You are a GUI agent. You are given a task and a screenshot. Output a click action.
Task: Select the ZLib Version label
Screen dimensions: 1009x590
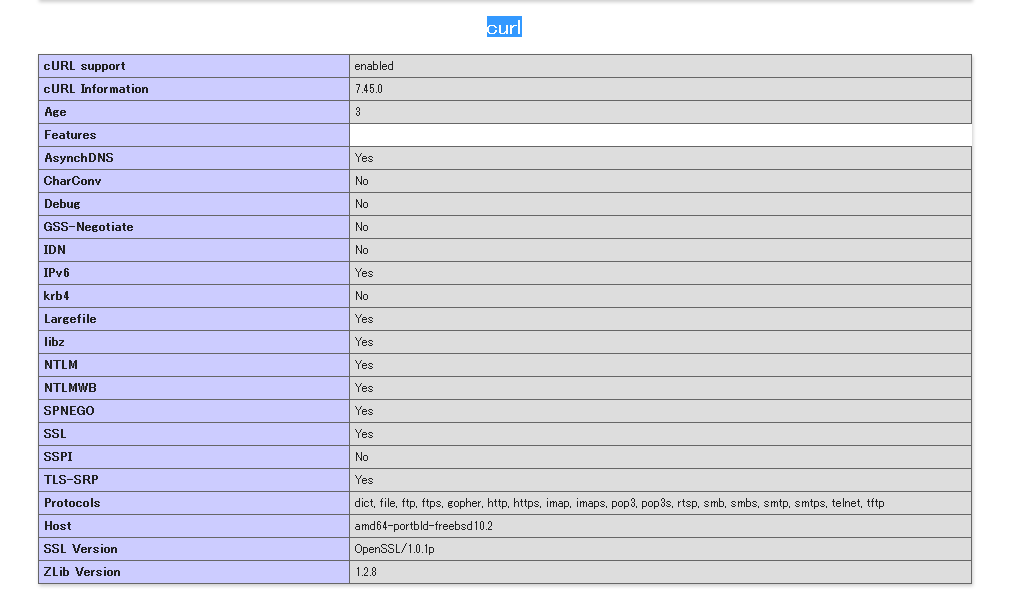click(x=82, y=572)
